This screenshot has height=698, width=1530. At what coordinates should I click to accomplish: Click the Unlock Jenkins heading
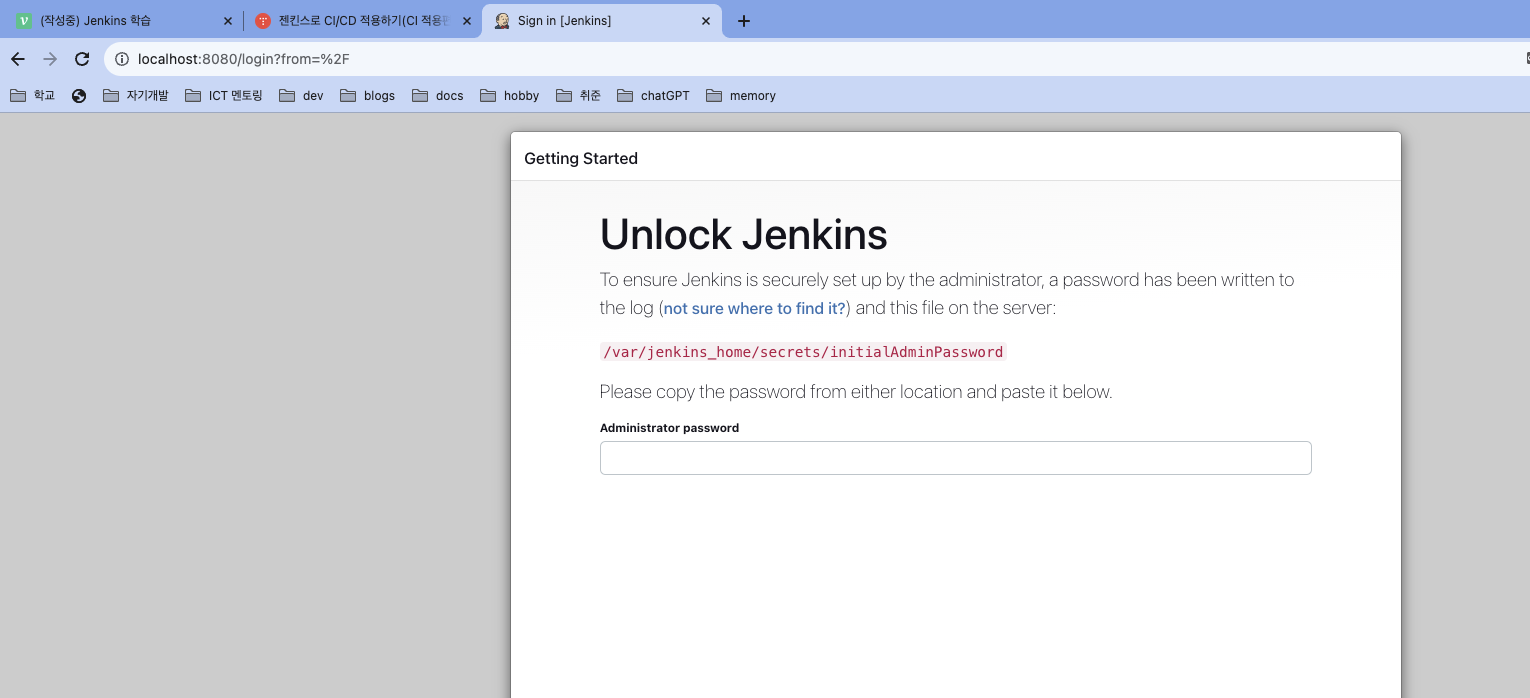pos(743,234)
